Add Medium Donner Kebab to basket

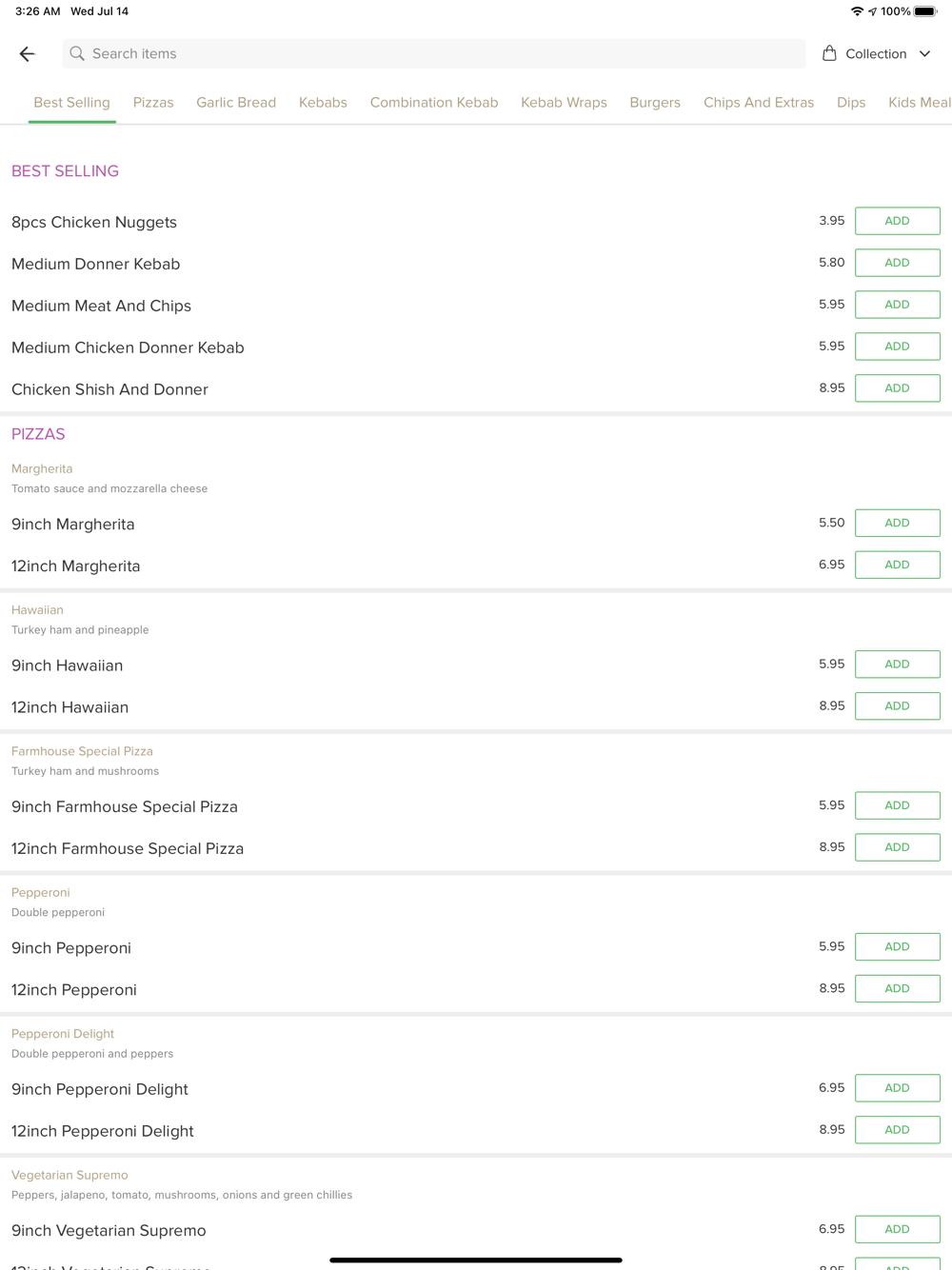(x=897, y=263)
